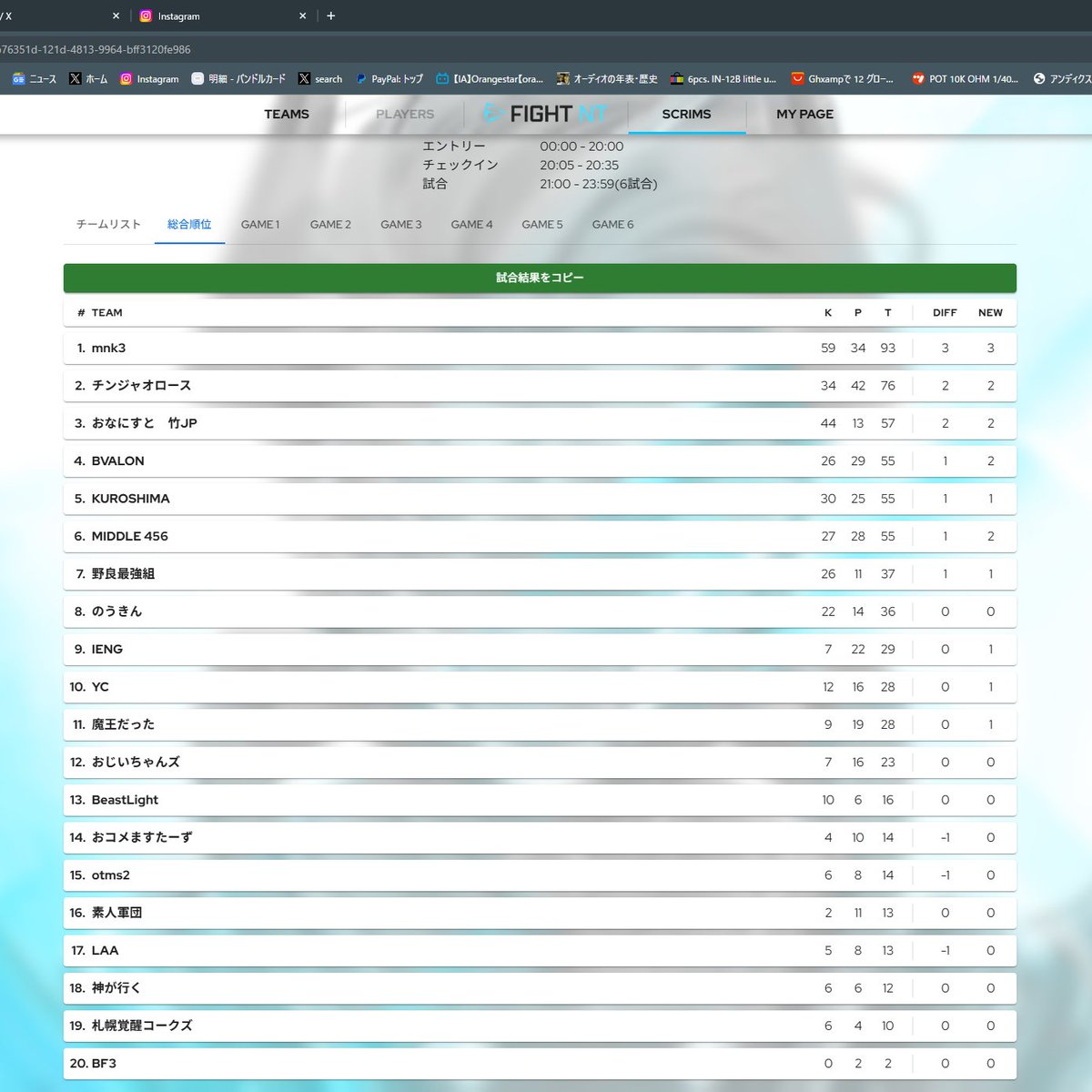Switch to the GAME 6 tab

point(612,224)
